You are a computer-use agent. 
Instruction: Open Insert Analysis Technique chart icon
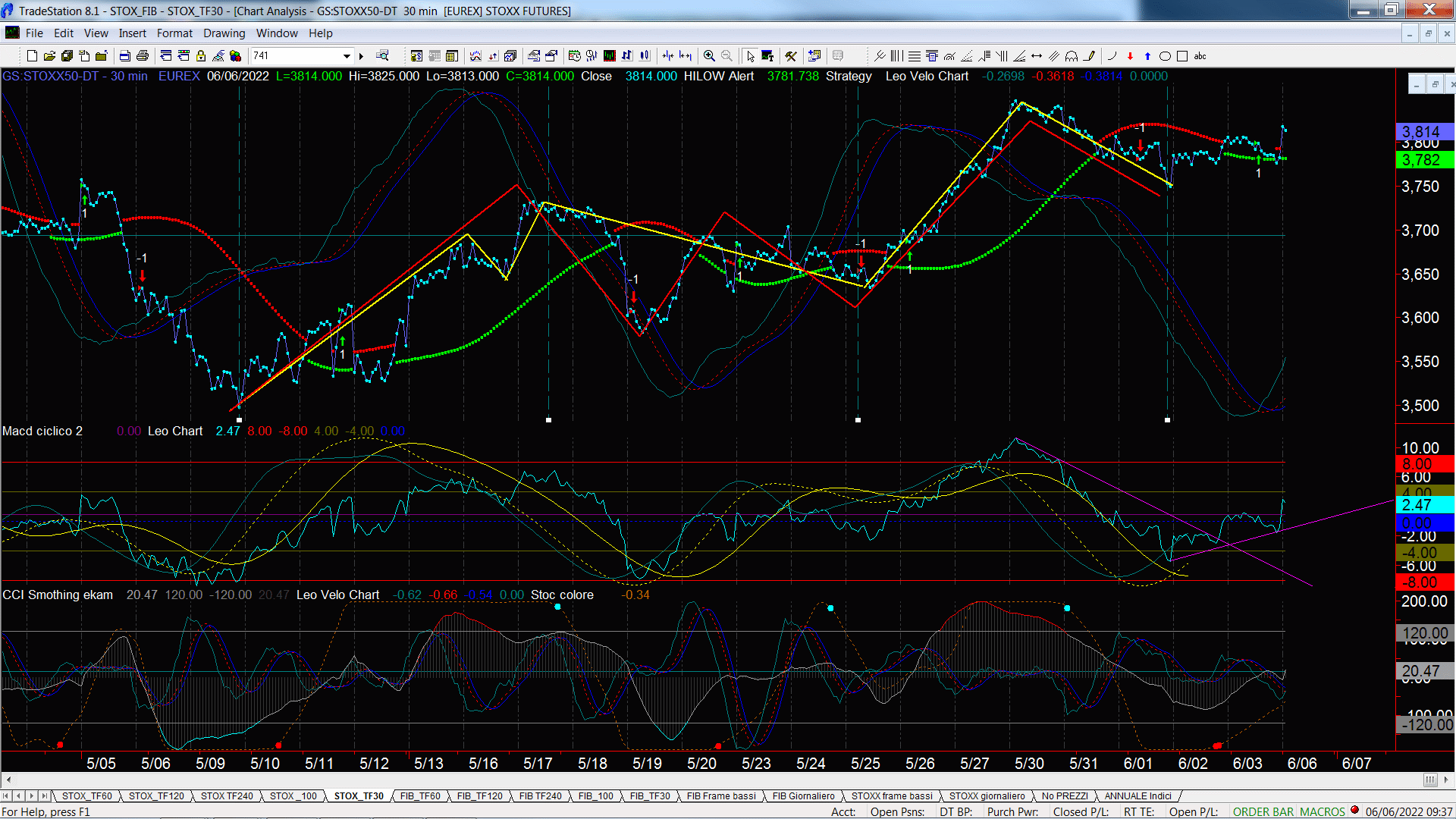coord(475,56)
